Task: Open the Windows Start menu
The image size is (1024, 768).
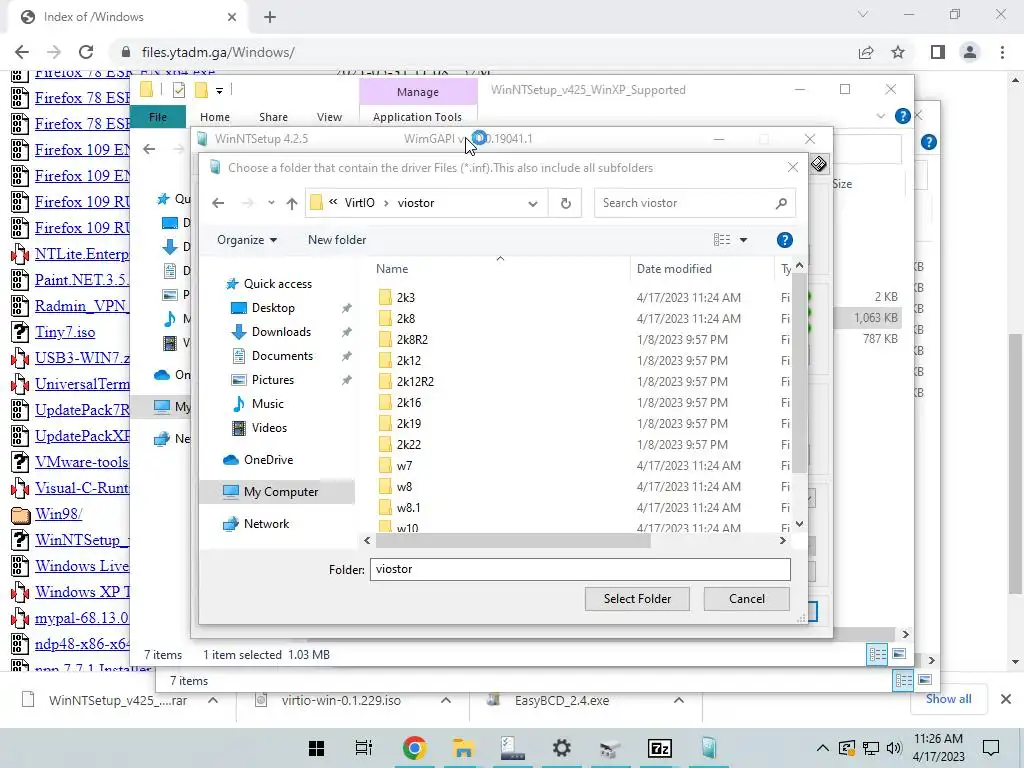Action: 317,748
